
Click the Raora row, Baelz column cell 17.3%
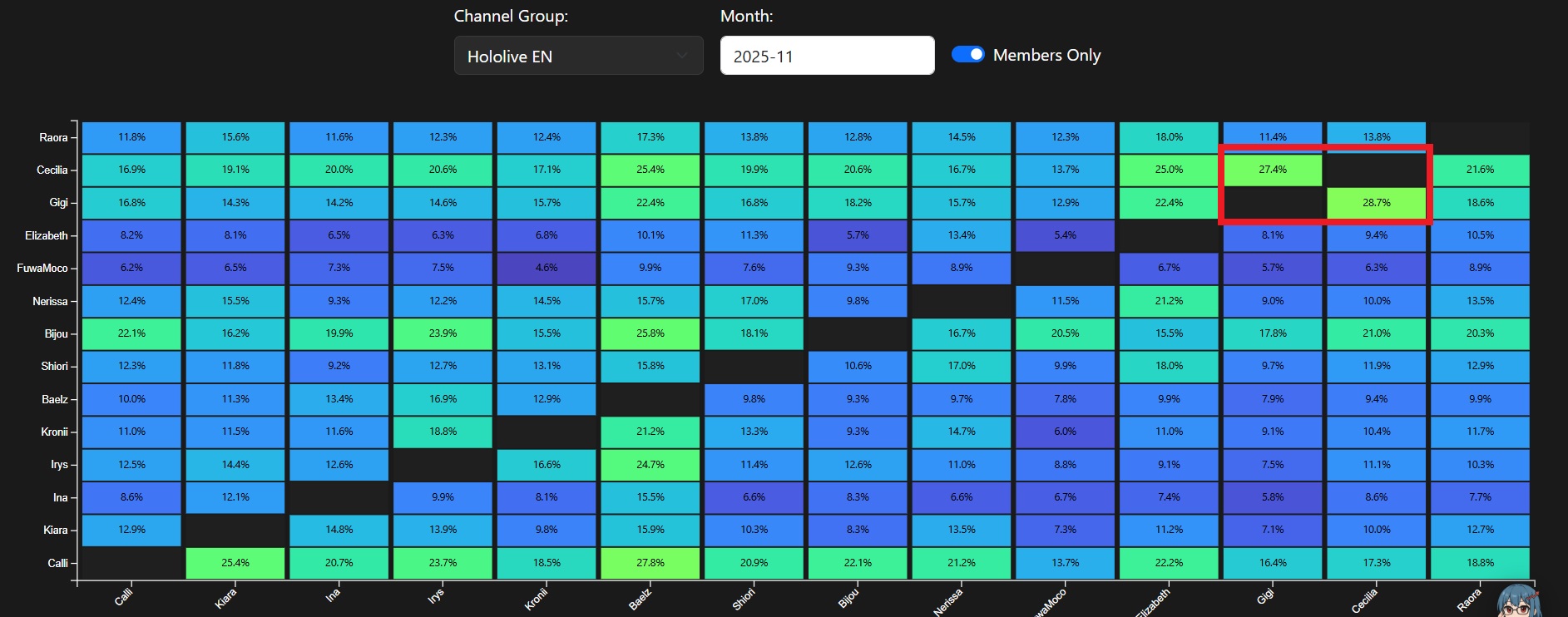tap(650, 137)
